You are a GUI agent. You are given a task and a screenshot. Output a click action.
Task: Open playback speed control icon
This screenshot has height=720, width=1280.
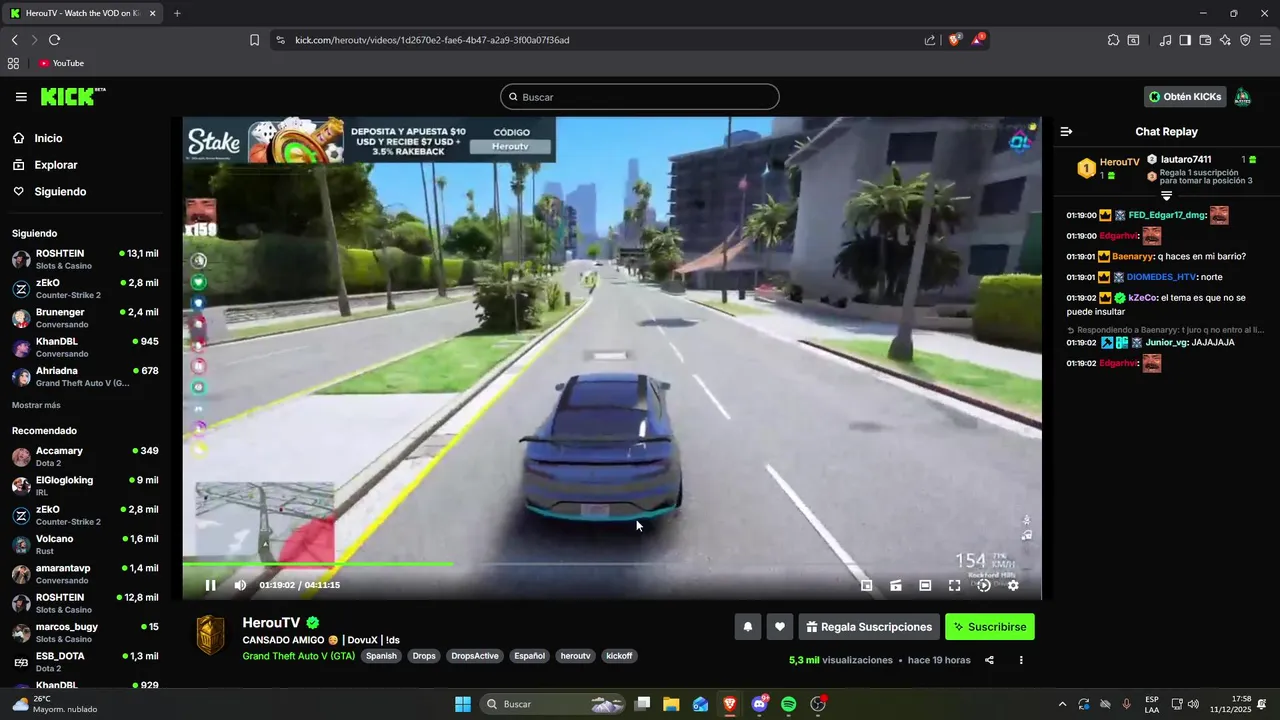[984, 585]
